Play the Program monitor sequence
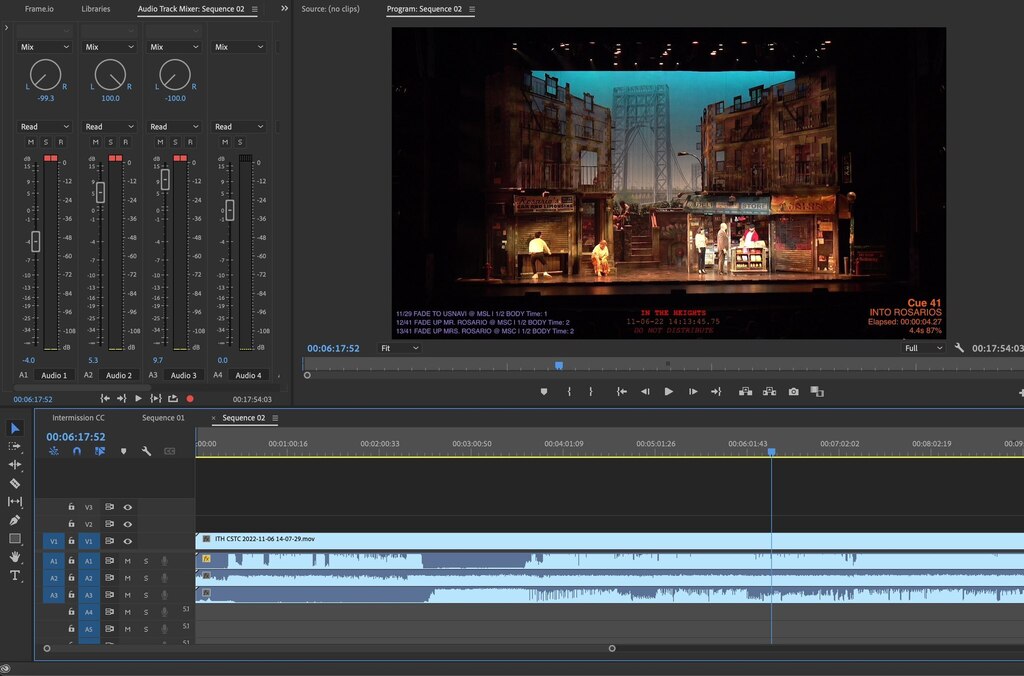The width and height of the screenshot is (1024, 676). pos(669,392)
